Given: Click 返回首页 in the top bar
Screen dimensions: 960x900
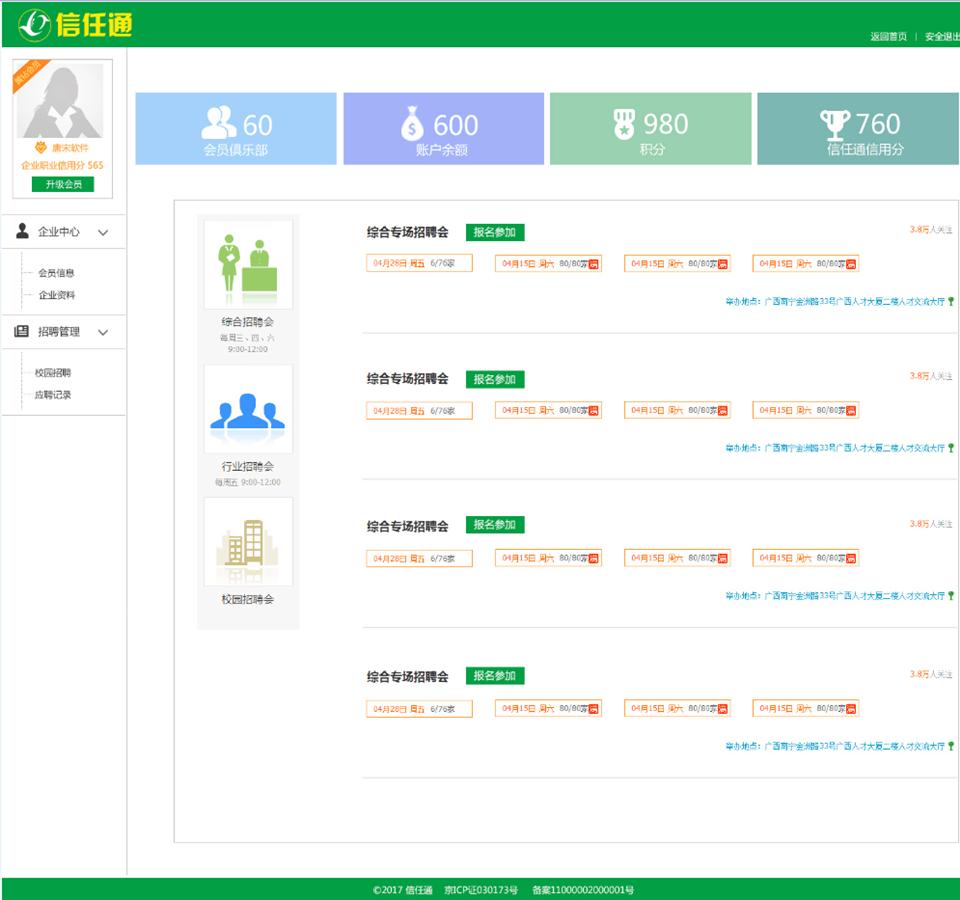Looking at the screenshot, I should 888,37.
